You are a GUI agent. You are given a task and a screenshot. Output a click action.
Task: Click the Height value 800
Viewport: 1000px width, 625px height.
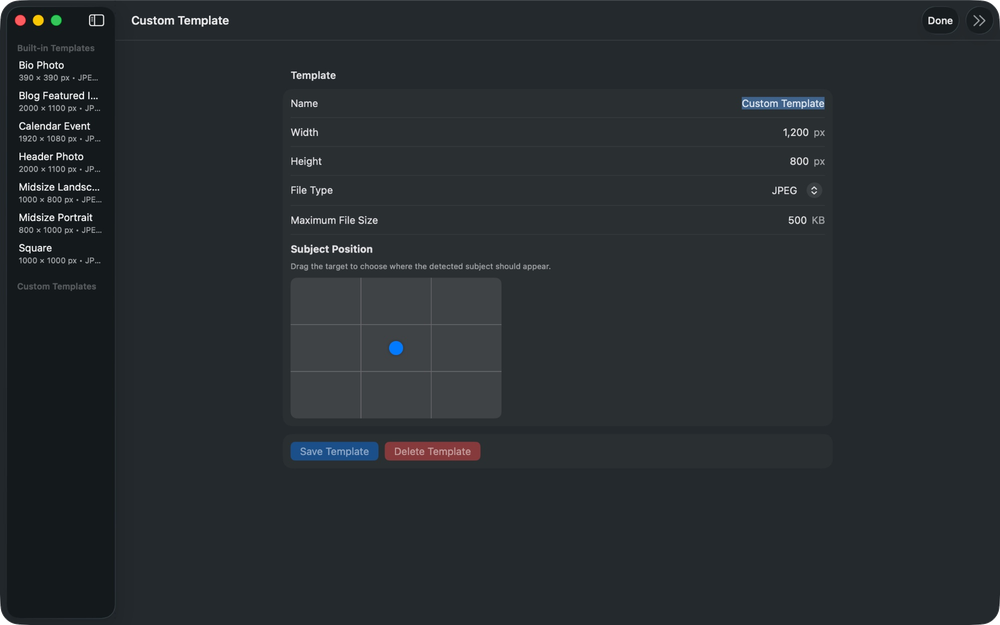coord(798,161)
